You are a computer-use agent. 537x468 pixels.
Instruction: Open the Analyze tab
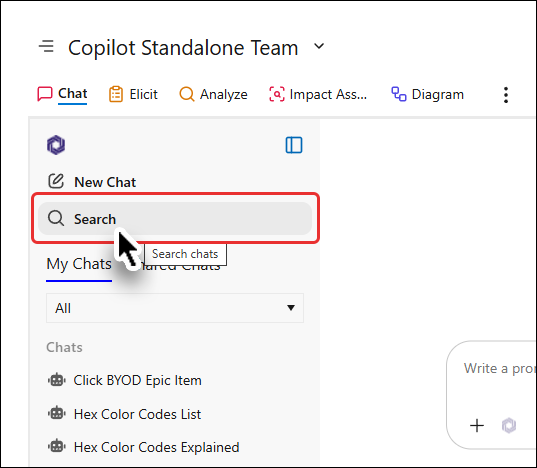tap(213, 94)
